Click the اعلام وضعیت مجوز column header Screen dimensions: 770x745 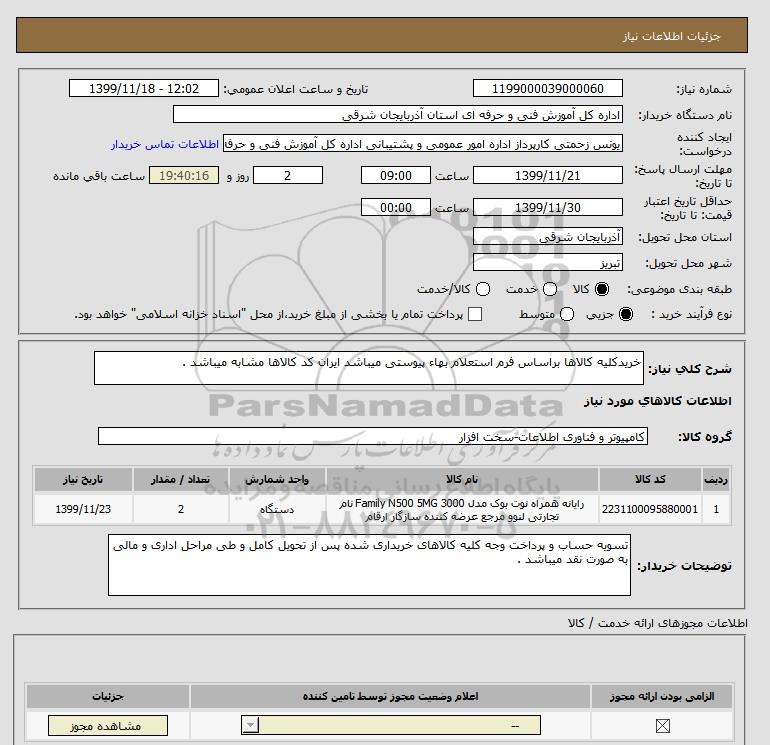click(390, 696)
